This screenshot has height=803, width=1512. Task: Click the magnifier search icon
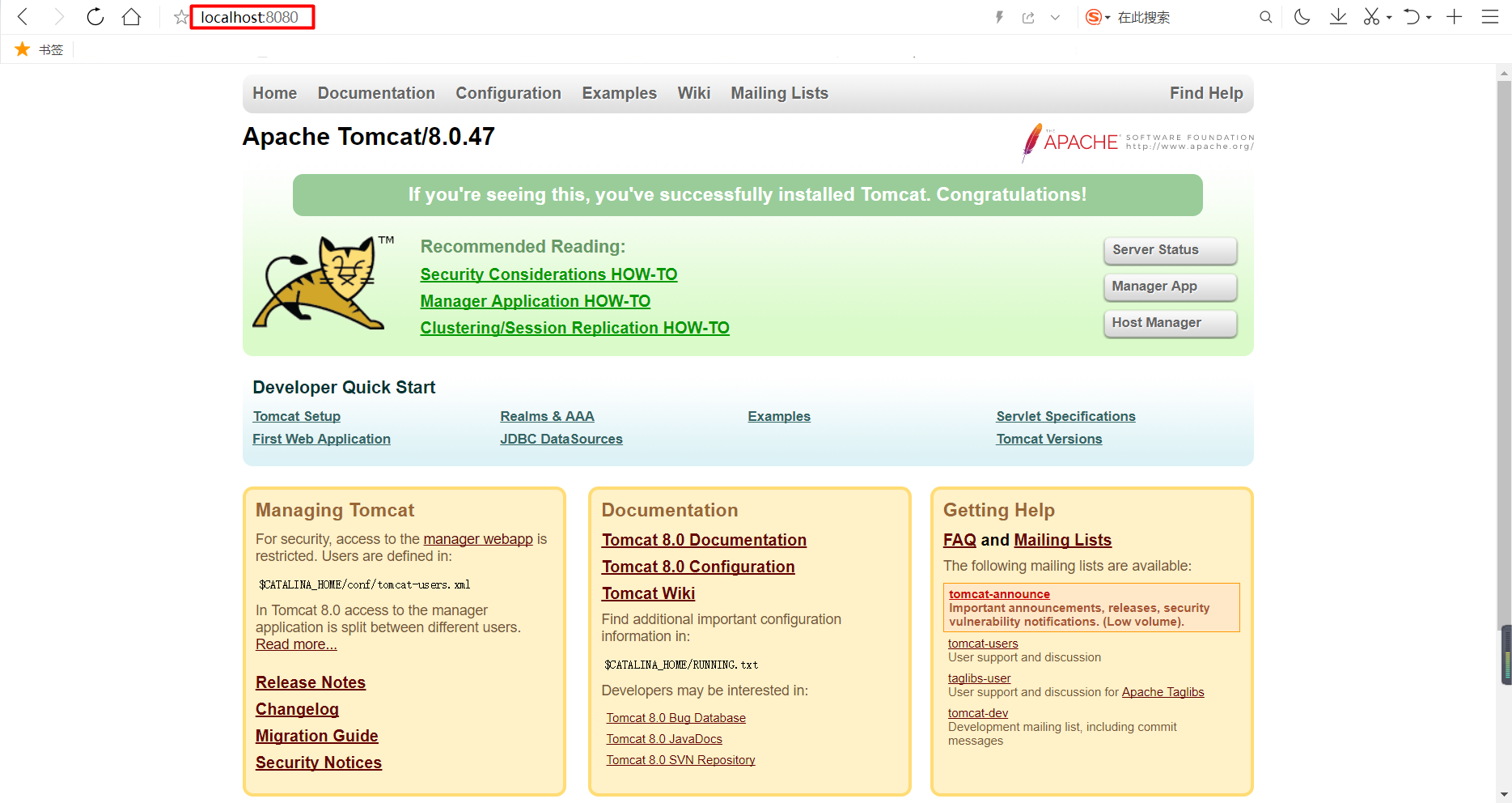tap(1266, 17)
